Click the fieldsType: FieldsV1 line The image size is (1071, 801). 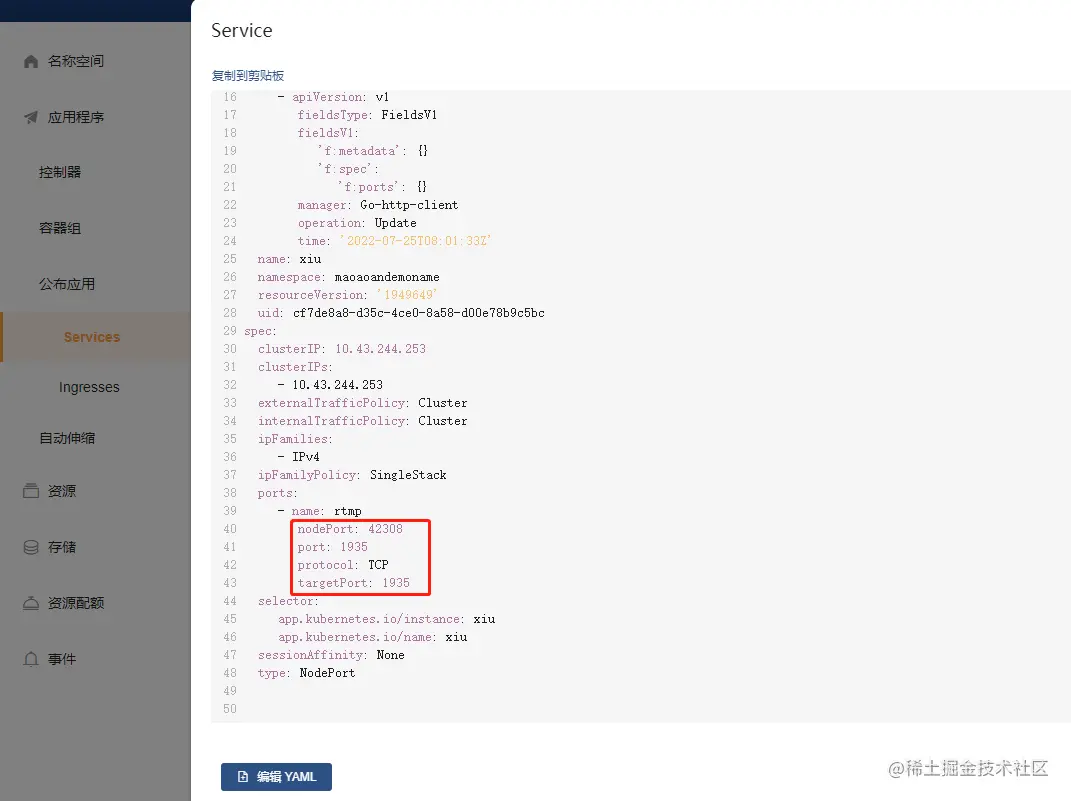(367, 115)
